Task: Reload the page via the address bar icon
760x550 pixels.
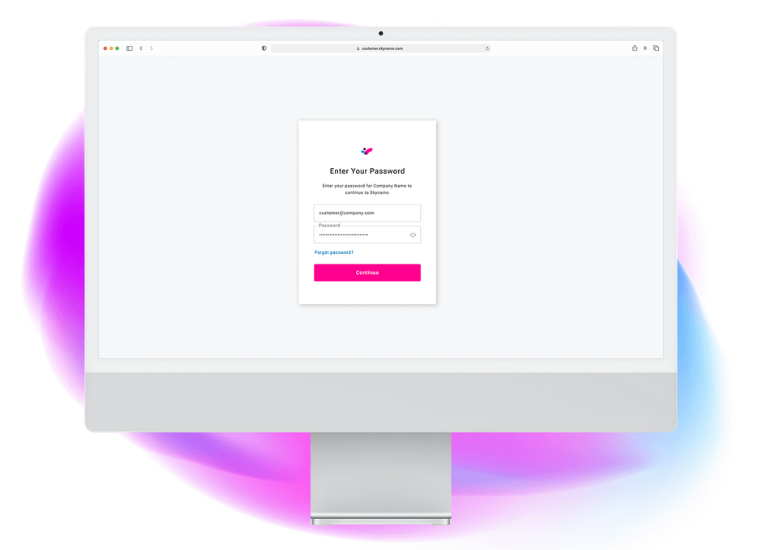Action: pos(487,48)
